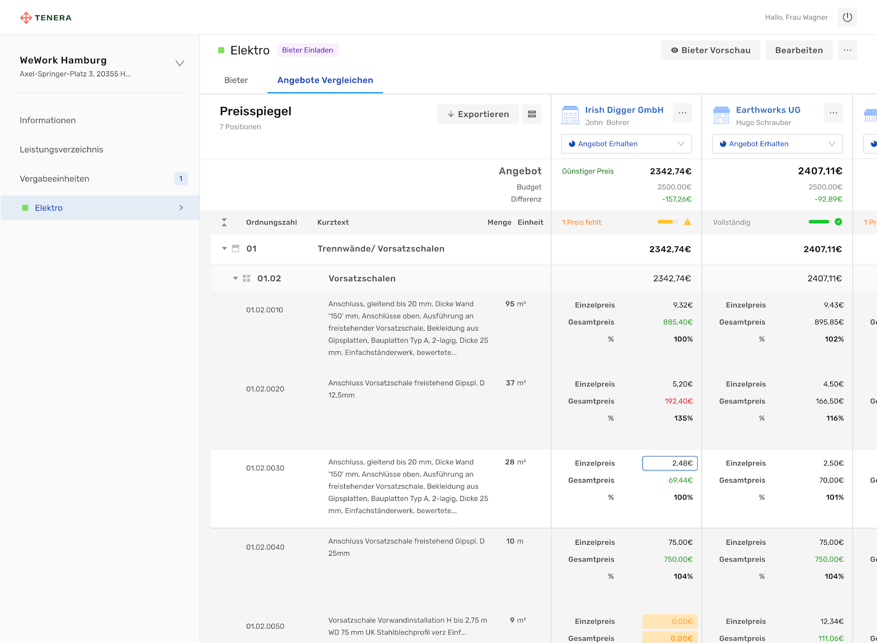Collapse group 01 Trennwände/Vorsatzschalen

tap(224, 248)
